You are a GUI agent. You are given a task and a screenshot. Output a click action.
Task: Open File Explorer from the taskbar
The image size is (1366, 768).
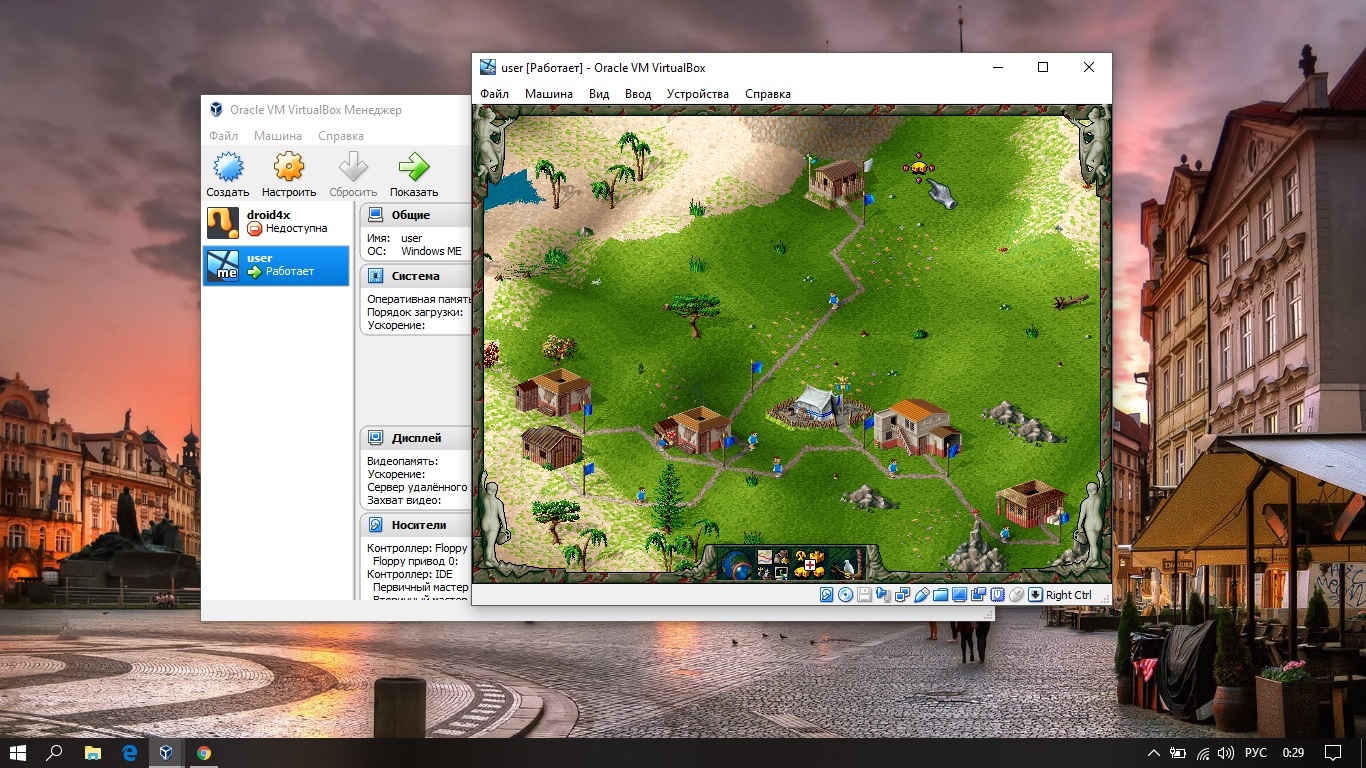point(93,752)
